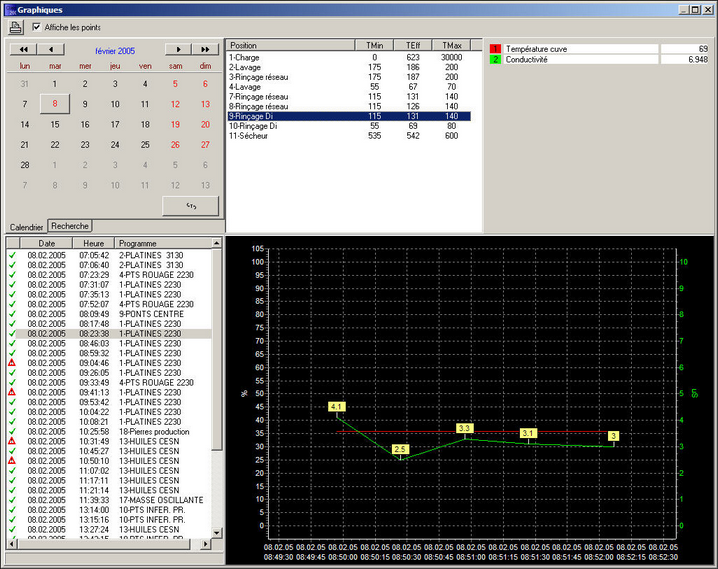Click the program list scroll-down arrow

[217, 533]
